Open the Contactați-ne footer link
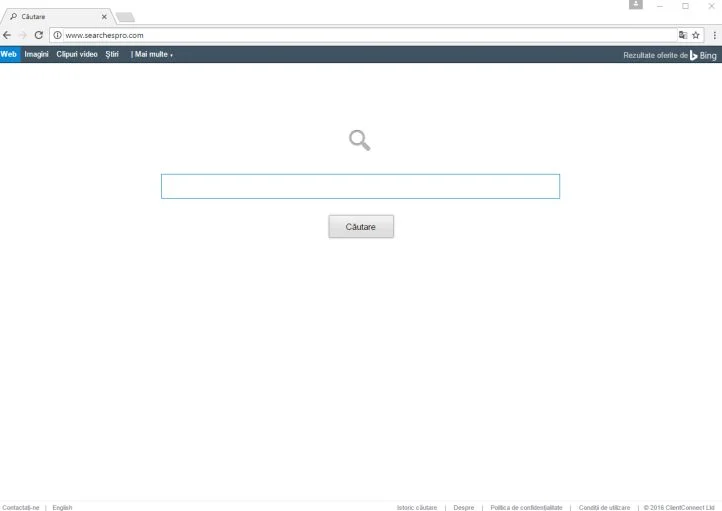Viewport: 722px width, 511px height. pyautogui.click(x=21, y=507)
